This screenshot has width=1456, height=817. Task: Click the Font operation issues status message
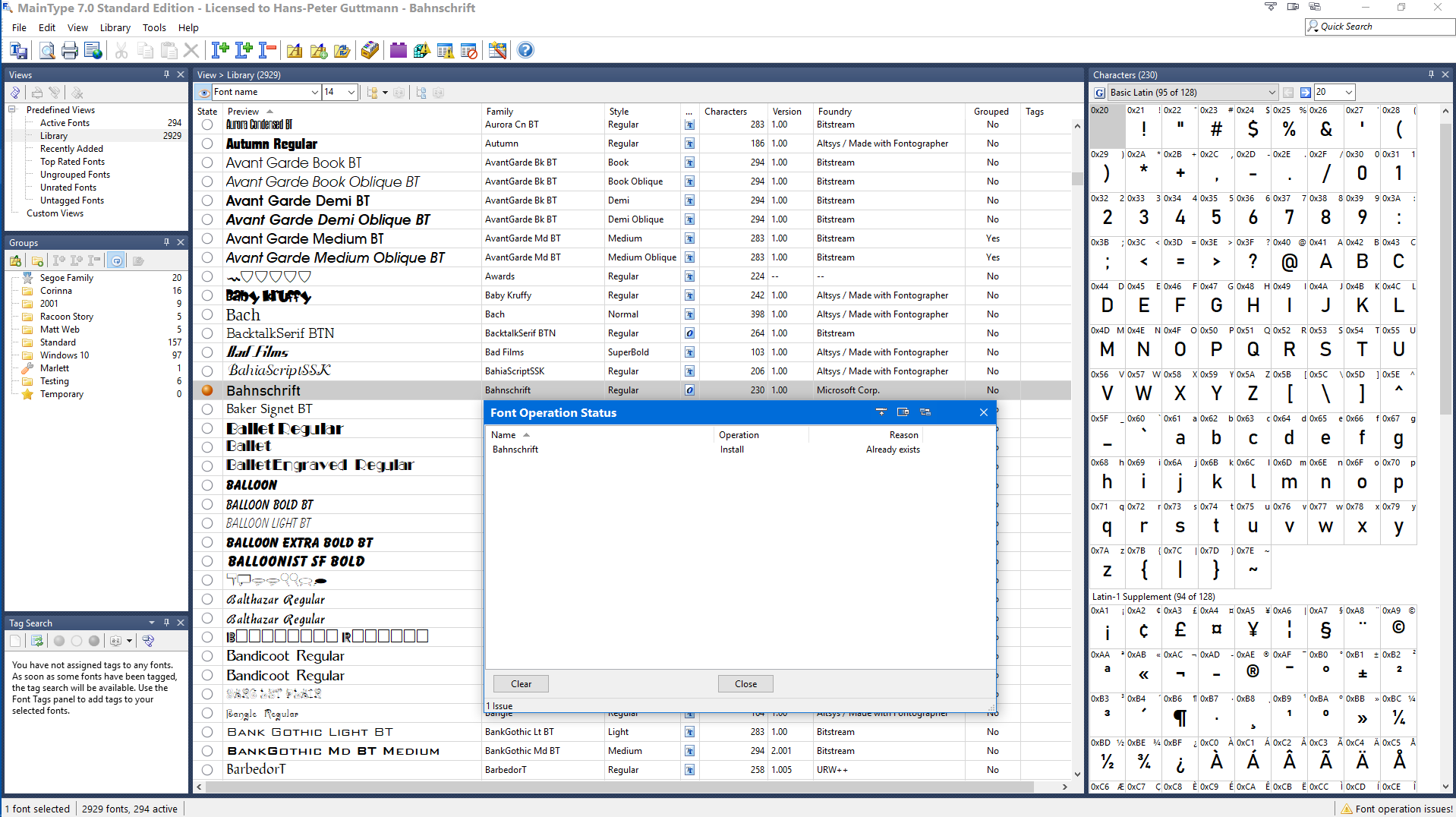pyautogui.click(x=1397, y=809)
